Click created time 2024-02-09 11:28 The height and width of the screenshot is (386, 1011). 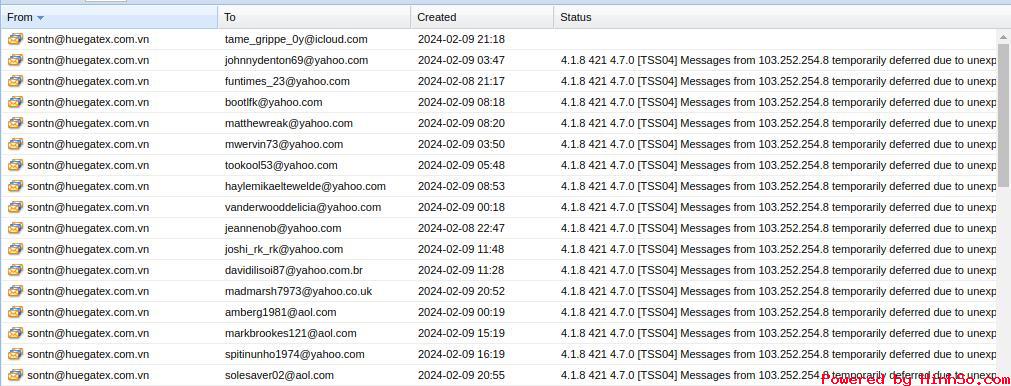(x=461, y=270)
